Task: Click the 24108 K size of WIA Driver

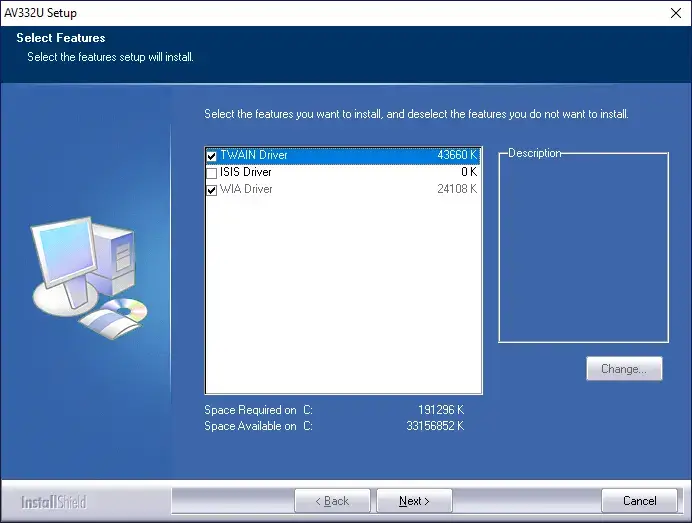Action: (457, 190)
